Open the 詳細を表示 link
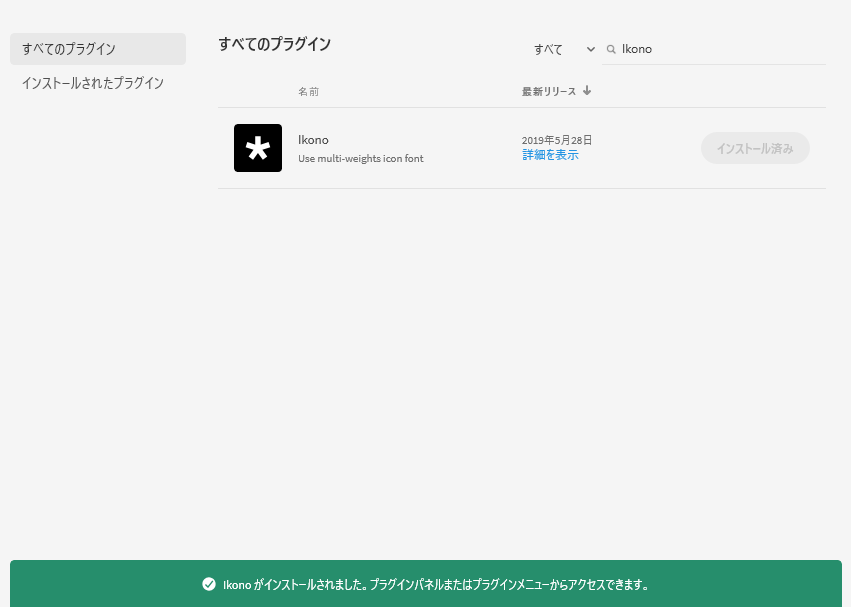 click(x=550, y=155)
